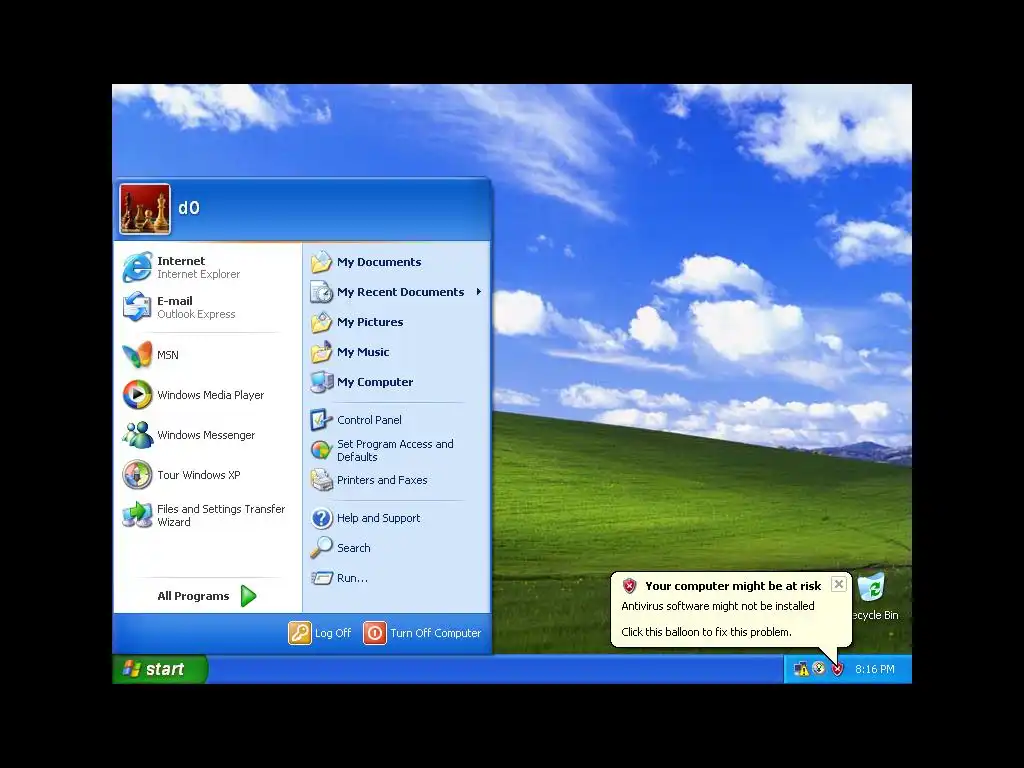Click the My Documents folder icon
Screen dimensions: 1024x768
tap(321, 262)
